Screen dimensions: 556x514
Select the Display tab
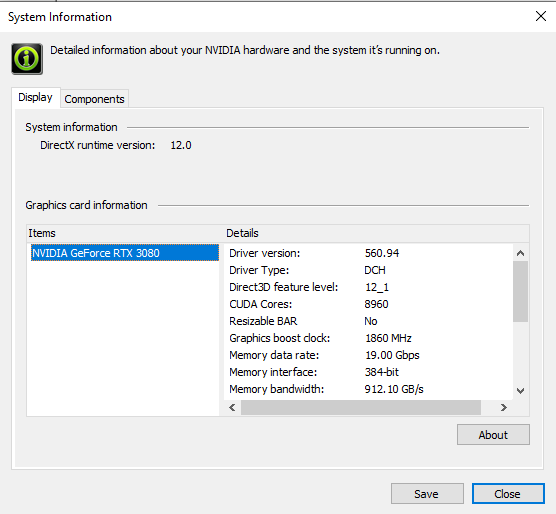click(35, 97)
